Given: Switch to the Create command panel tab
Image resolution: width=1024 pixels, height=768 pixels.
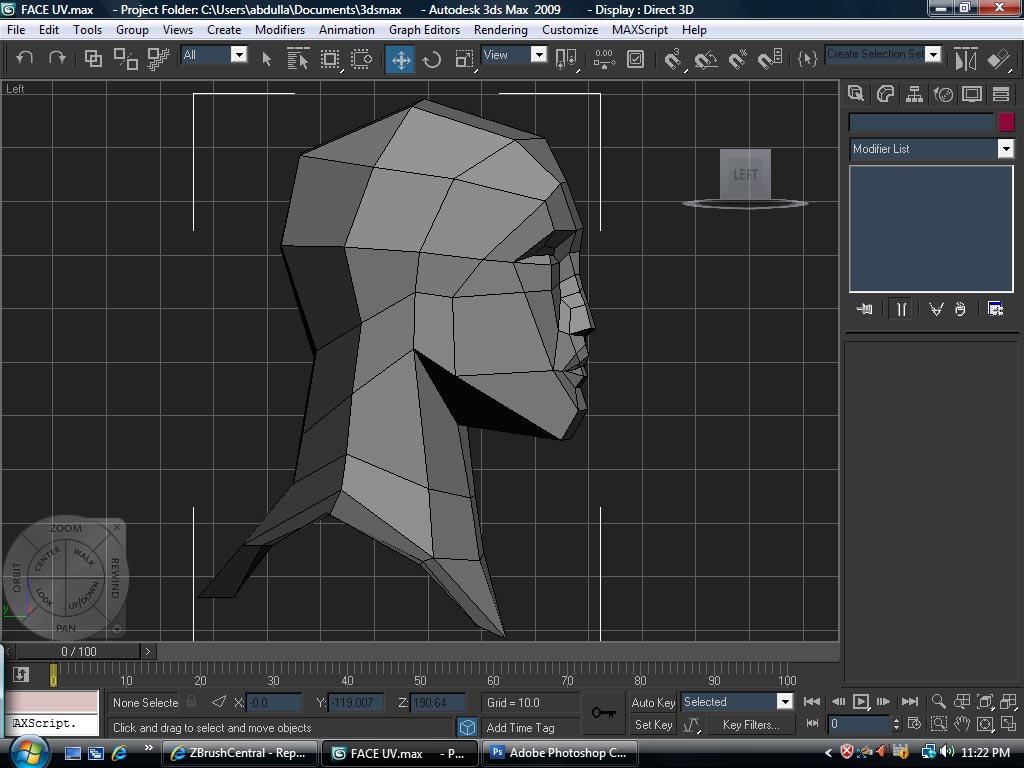Looking at the screenshot, I should click(856, 94).
